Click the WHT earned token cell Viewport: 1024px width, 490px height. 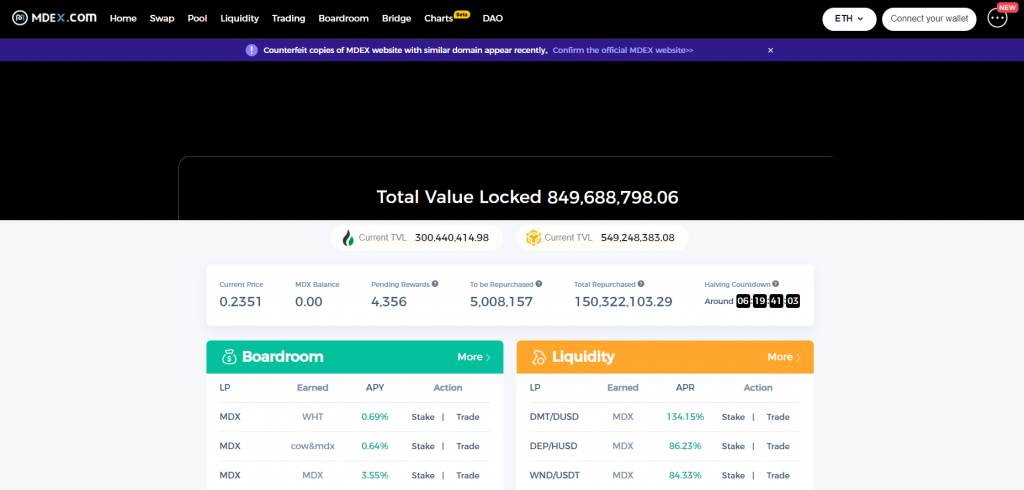tap(312, 417)
